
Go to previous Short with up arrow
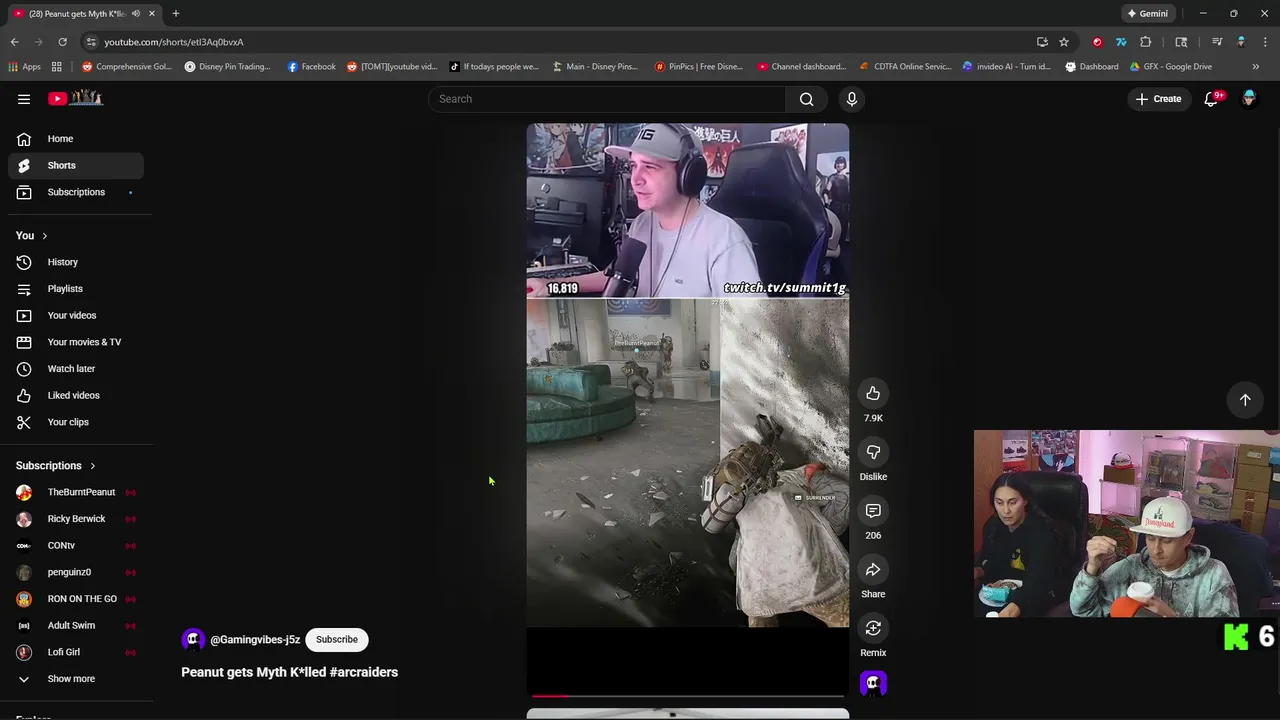tap(1245, 400)
